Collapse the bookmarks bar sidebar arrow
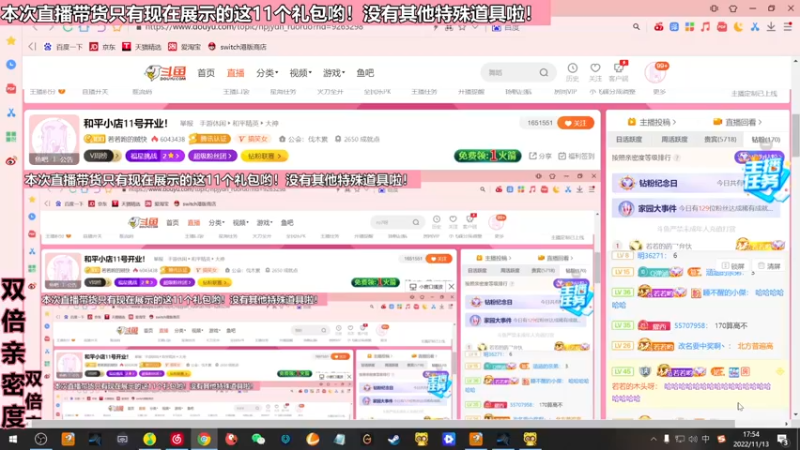 tap(32, 47)
